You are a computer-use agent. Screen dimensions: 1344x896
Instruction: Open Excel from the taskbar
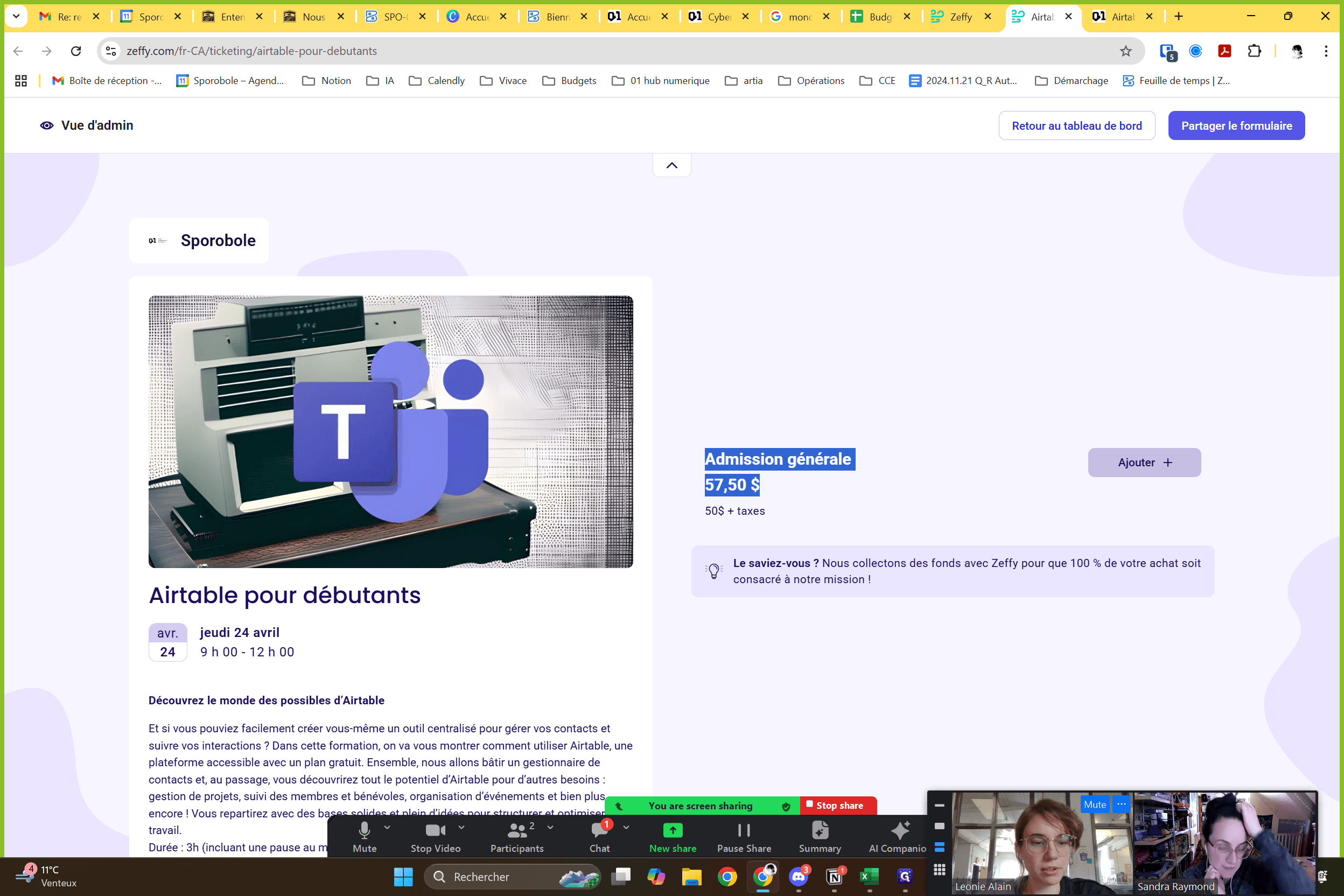click(869, 877)
